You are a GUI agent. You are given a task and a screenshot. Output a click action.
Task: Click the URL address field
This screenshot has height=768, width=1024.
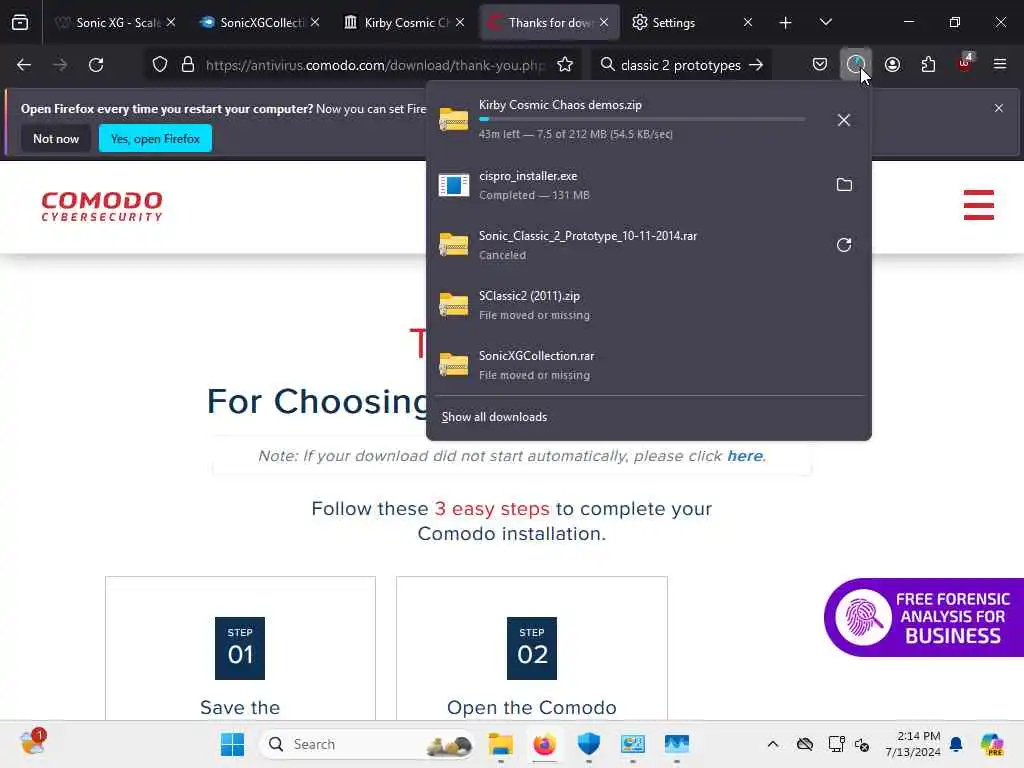375,65
